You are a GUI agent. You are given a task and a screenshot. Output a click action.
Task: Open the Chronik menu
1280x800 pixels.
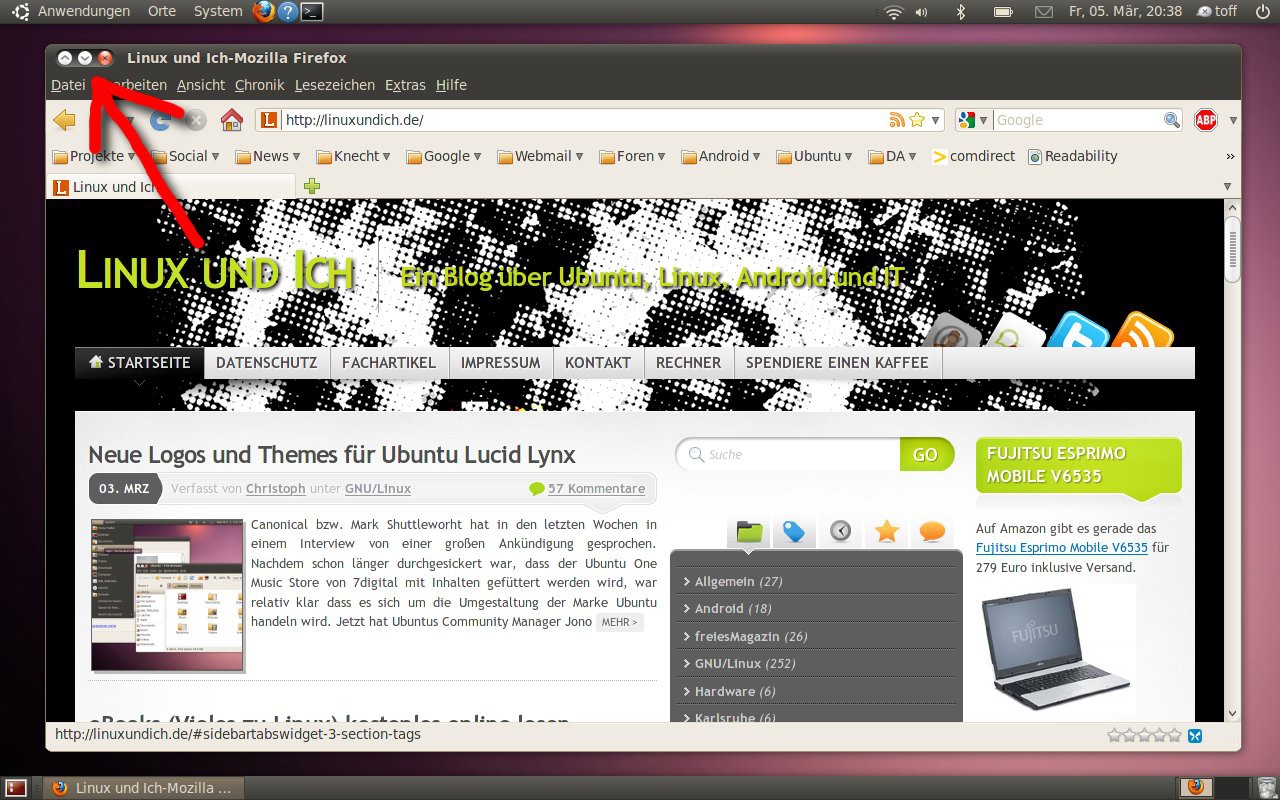tap(260, 85)
